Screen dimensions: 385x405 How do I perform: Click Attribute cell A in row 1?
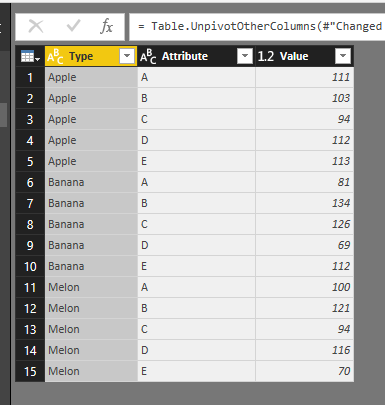pos(196,77)
